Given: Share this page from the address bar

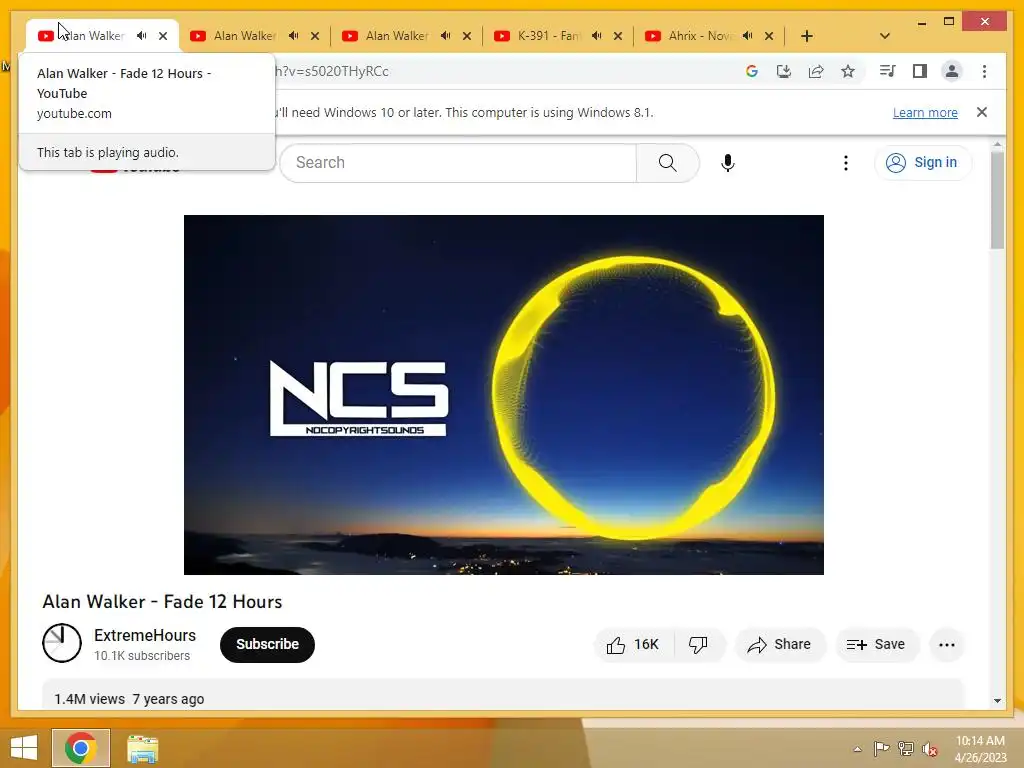Looking at the screenshot, I should [x=816, y=71].
